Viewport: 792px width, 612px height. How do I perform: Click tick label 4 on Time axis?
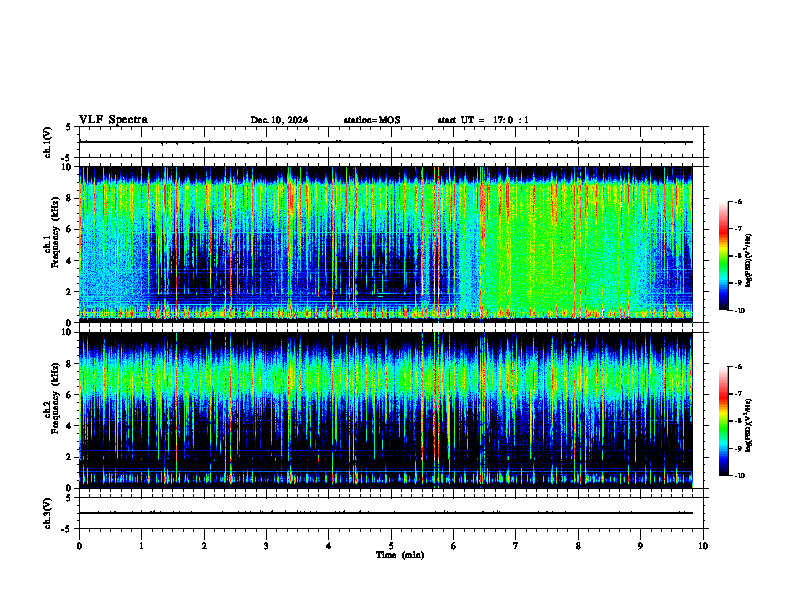(329, 546)
